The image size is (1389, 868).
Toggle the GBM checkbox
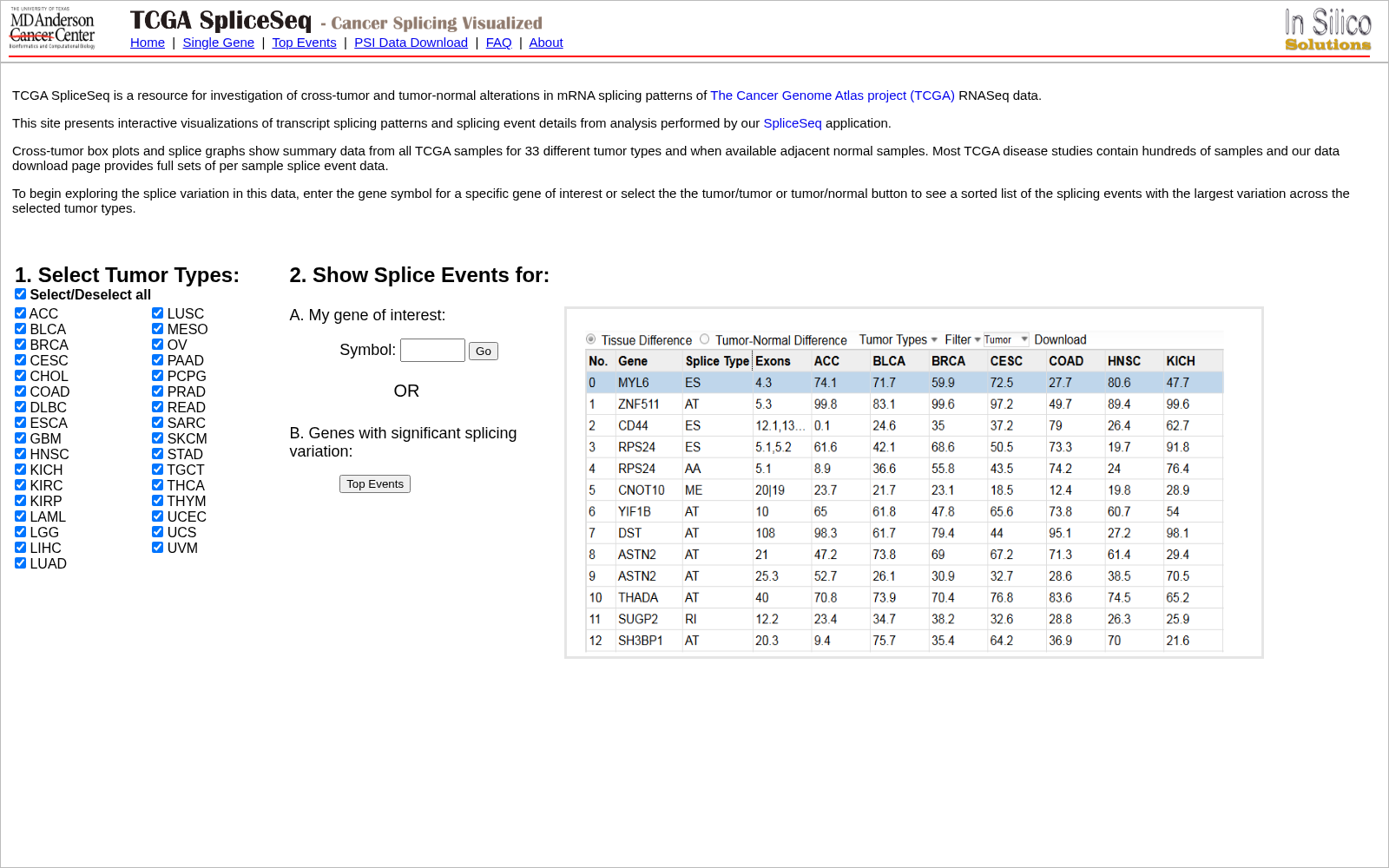[x=20, y=438]
